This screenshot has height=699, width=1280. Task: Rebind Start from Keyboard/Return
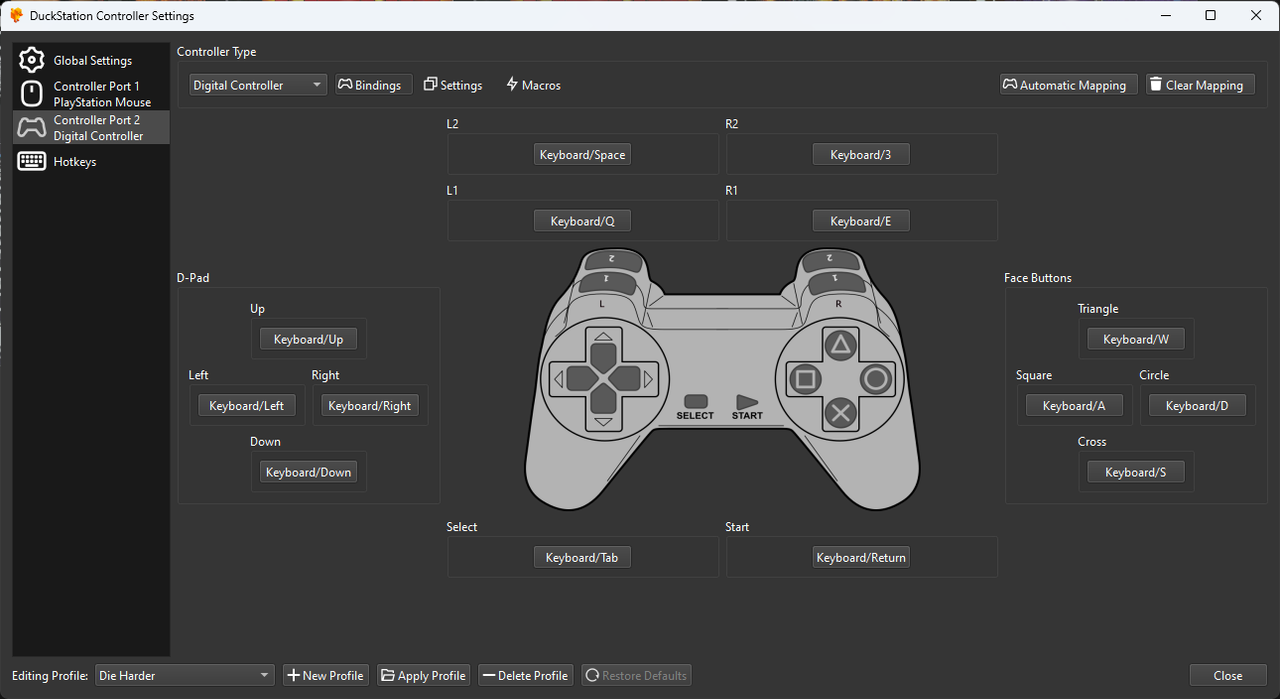(861, 557)
